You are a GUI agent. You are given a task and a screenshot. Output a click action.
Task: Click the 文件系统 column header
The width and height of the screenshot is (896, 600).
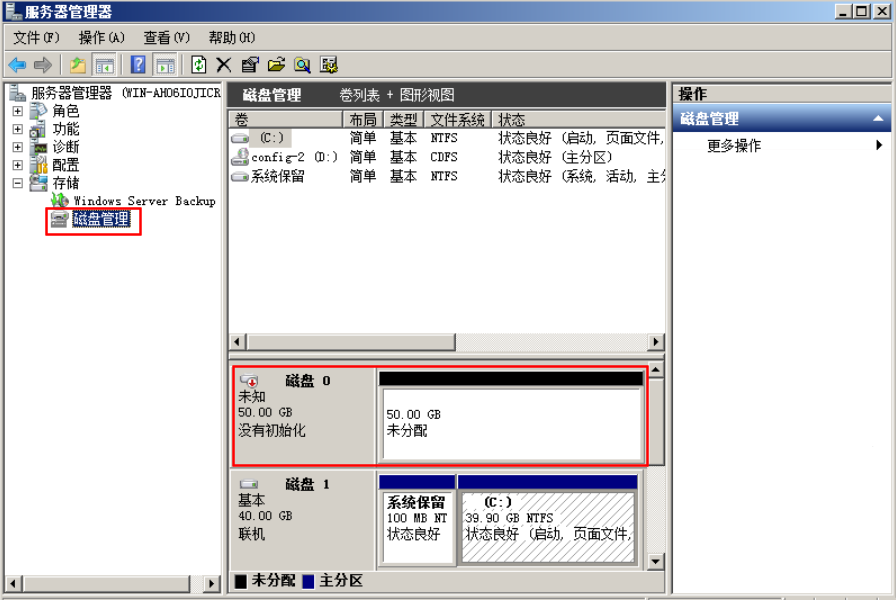pyautogui.click(x=458, y=119)
